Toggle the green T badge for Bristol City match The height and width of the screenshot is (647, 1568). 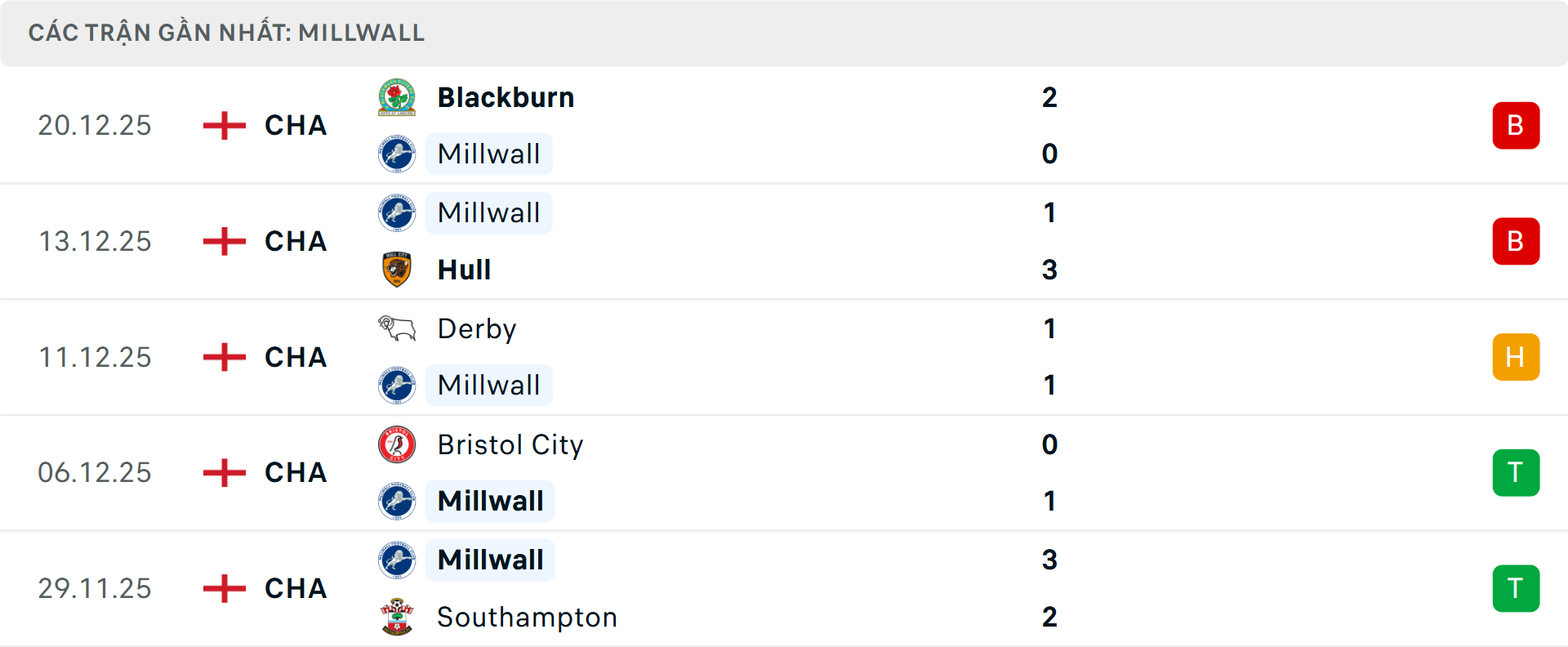tap(1516, 472)
